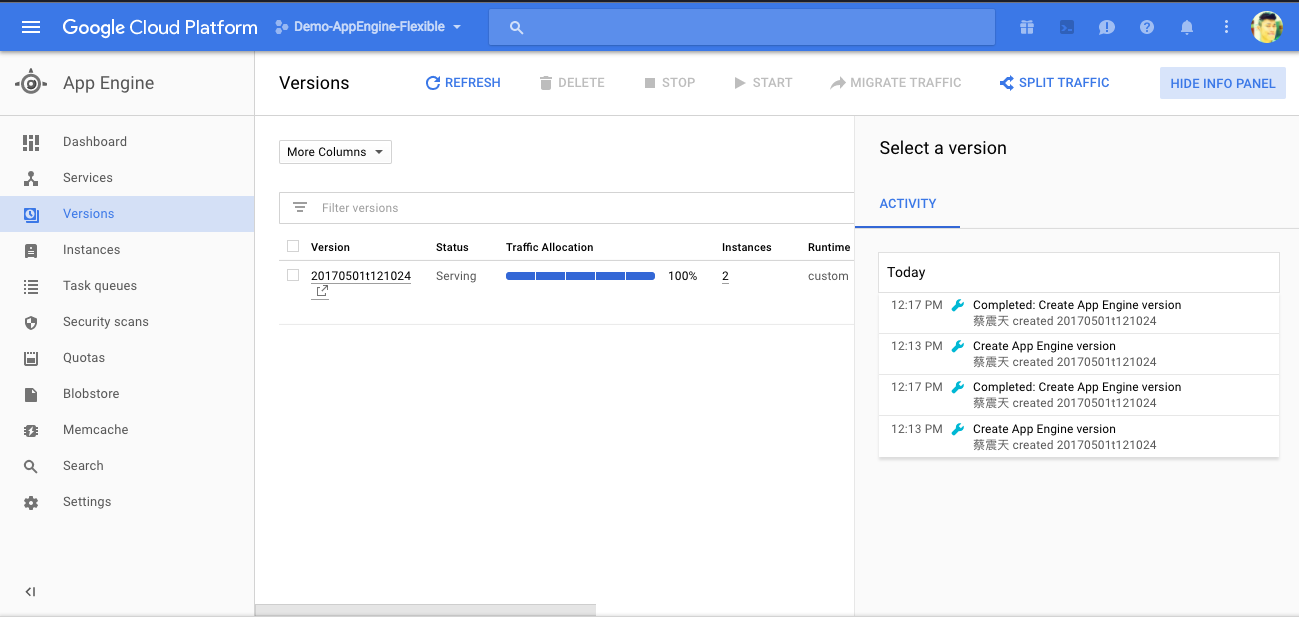Hide the info panel
The width and height of the screenshot is (1299, 617).
click(x=1222, y=83)
